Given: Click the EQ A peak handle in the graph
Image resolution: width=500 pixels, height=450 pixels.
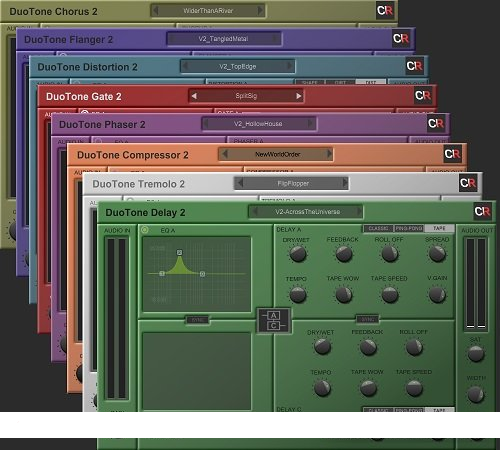Looking at the screenshot, I should click(x=179, y=252).
